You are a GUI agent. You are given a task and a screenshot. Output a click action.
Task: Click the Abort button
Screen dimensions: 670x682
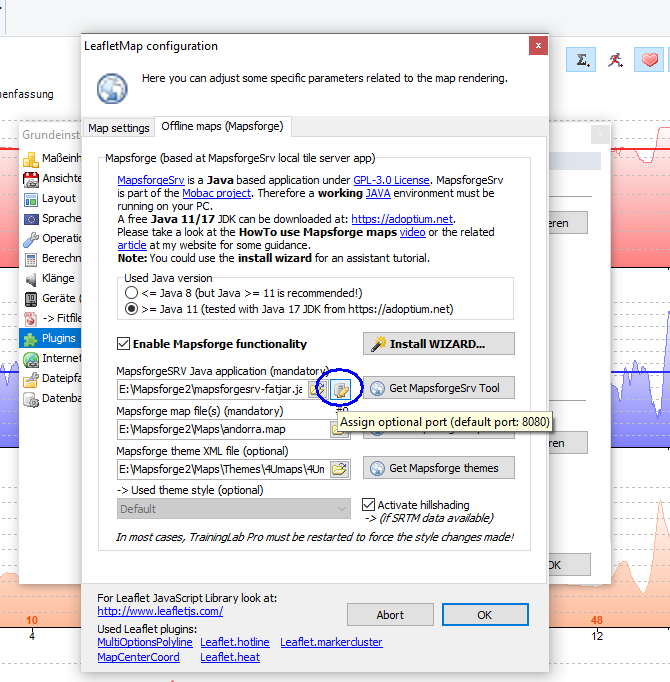(x=390, y=615)
